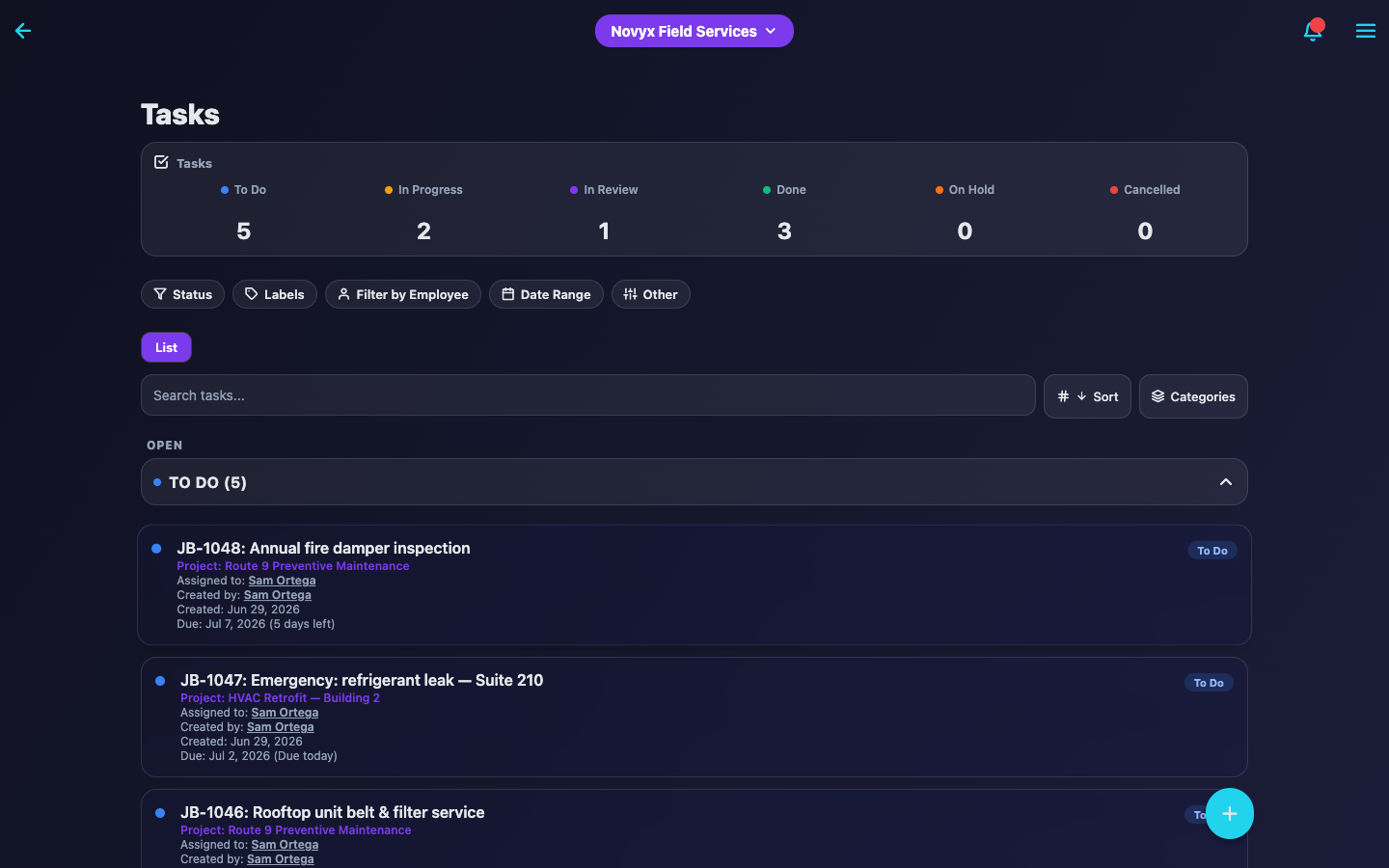
Task: Collapse the TO DO (5) section
Action: [694, 482]
